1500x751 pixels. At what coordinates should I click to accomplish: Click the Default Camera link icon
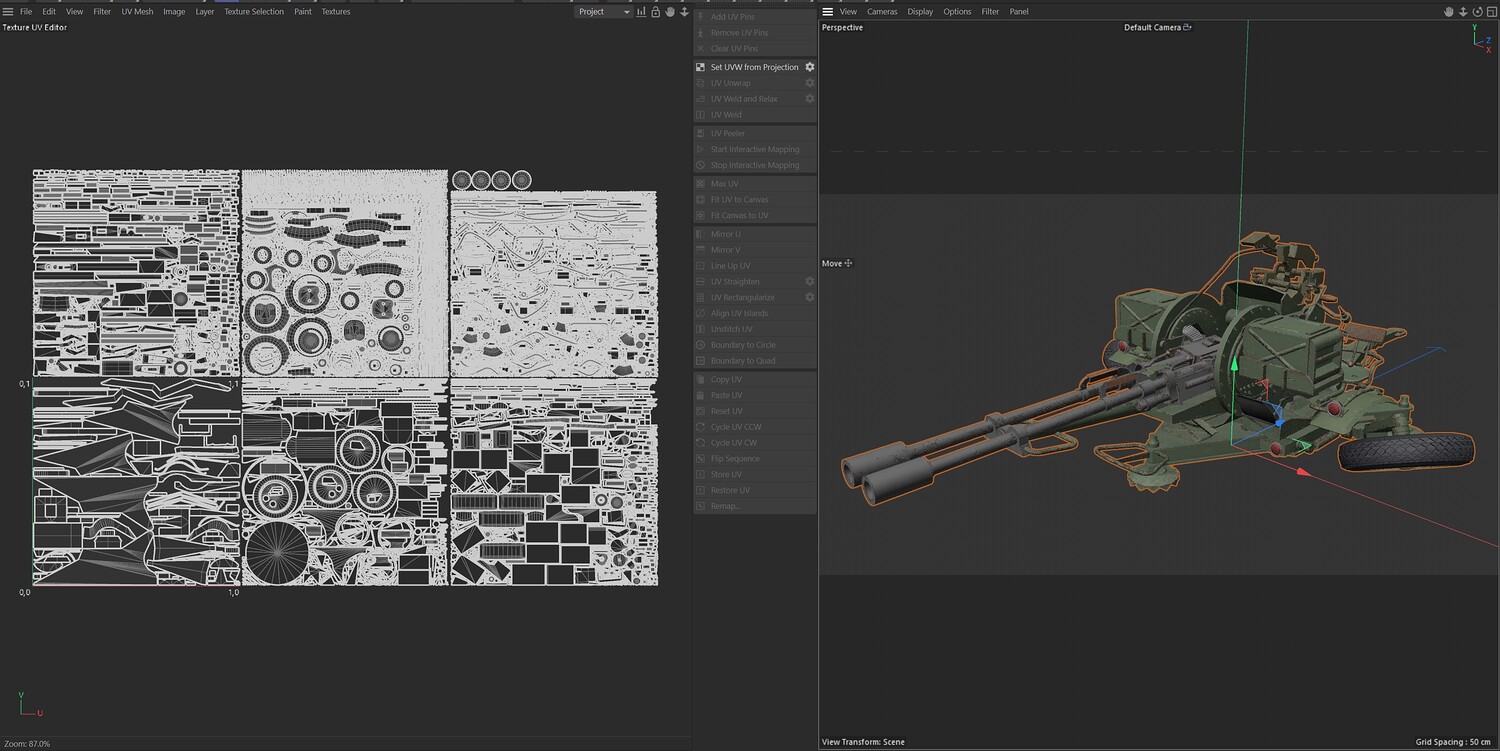[1187, 28]
